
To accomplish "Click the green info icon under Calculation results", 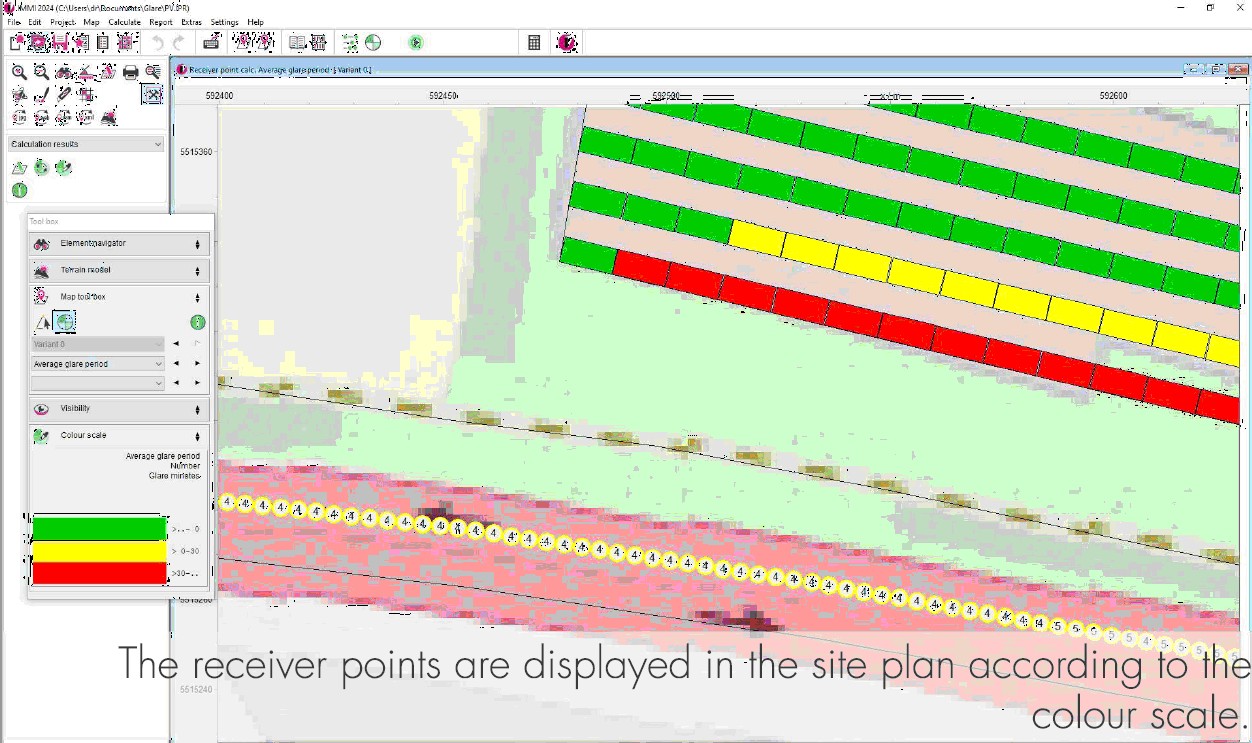I will [19, 190].
